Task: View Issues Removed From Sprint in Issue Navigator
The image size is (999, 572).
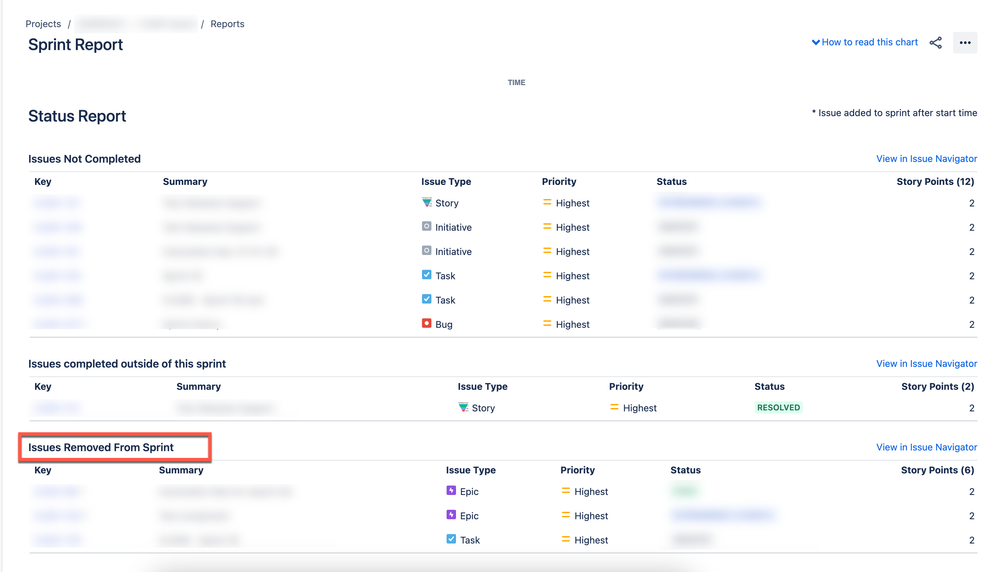Action: [x=926, y=447]
